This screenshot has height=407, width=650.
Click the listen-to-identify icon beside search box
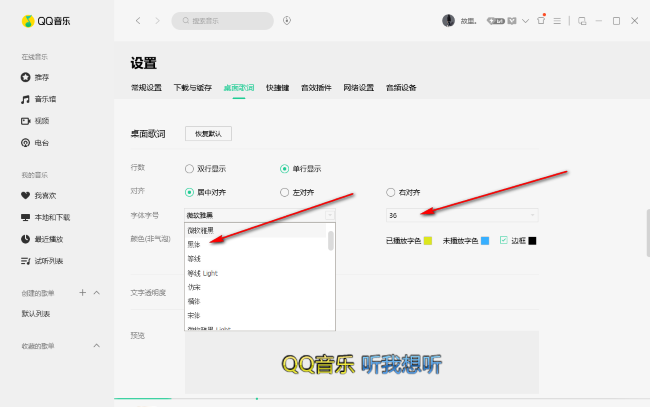(287, 20)
